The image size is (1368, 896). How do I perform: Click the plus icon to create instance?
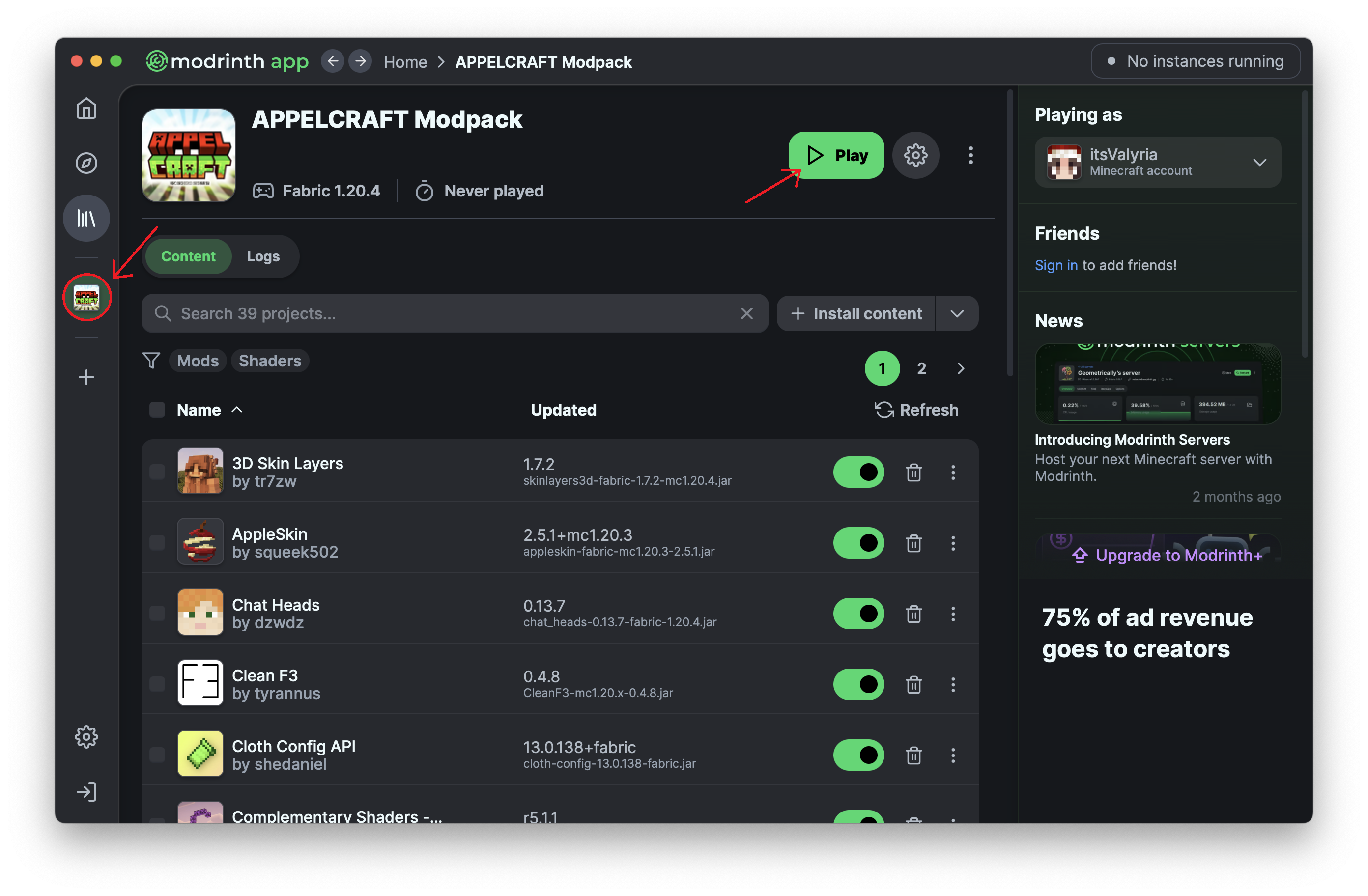[x=86, y=377]
